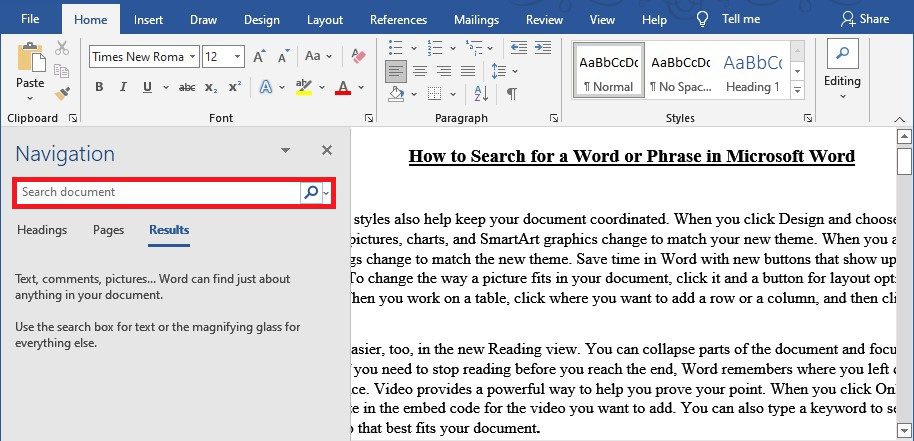Apply the Normal style

609,70
